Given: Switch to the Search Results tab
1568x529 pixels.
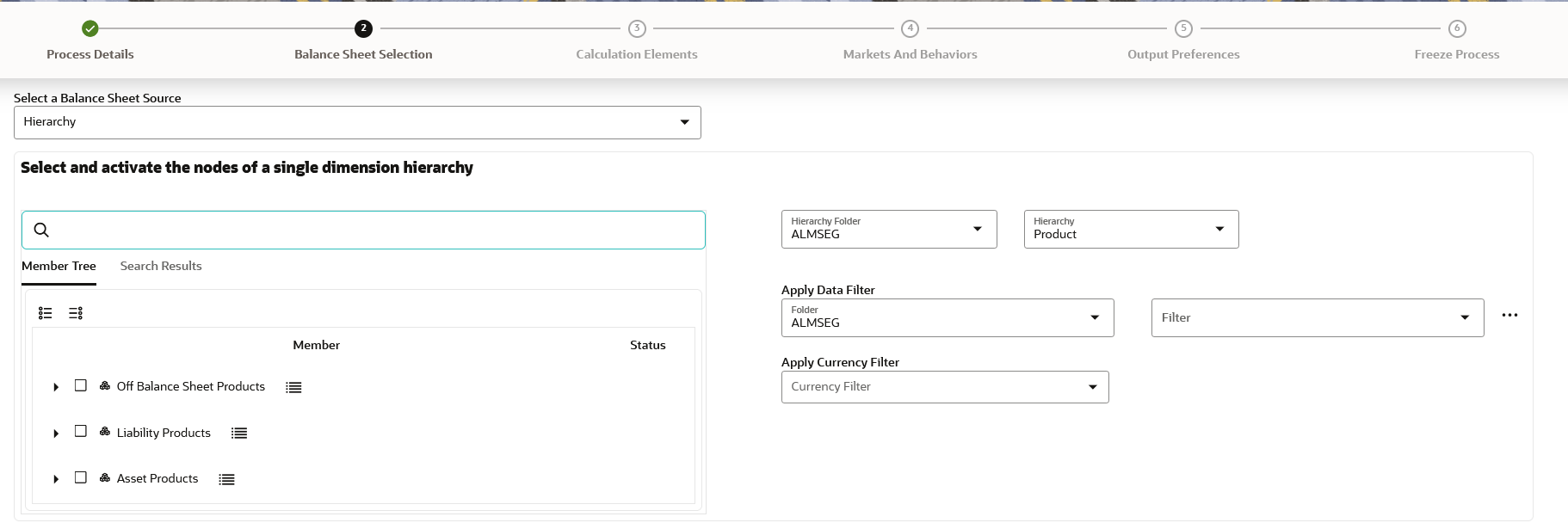Looking at the screenshot, I should (161, 267).
